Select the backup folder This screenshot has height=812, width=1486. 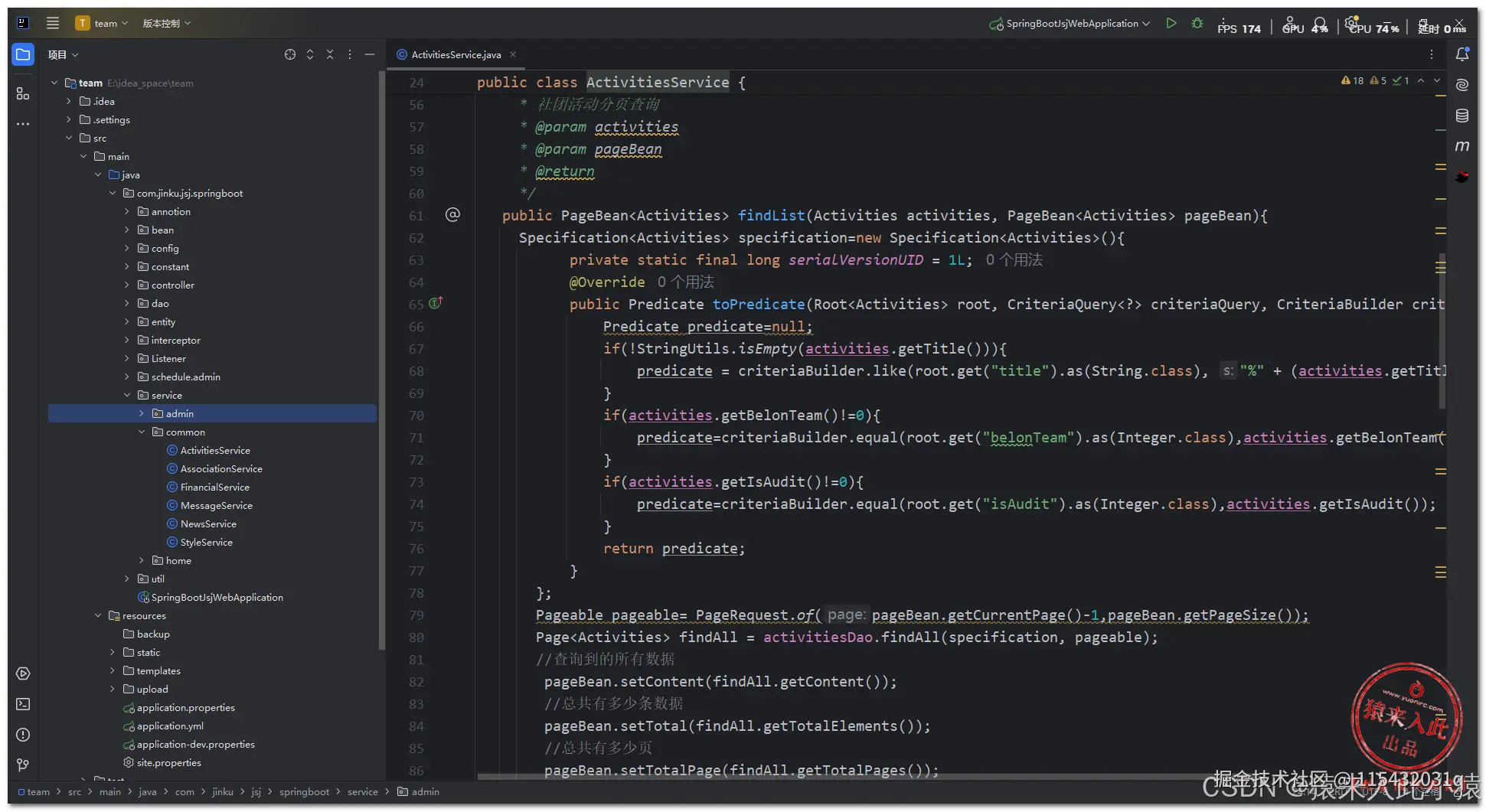(153, 634)
